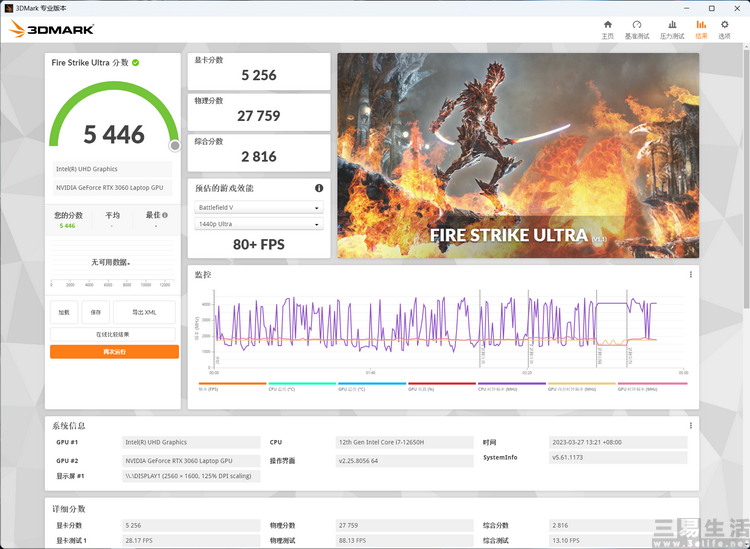Click NVIDIA GeForce RTX 3060 Laptop GPU under gauge
Image resolution: width=750 pixels, height=549 pixels.
coord(112,187)
